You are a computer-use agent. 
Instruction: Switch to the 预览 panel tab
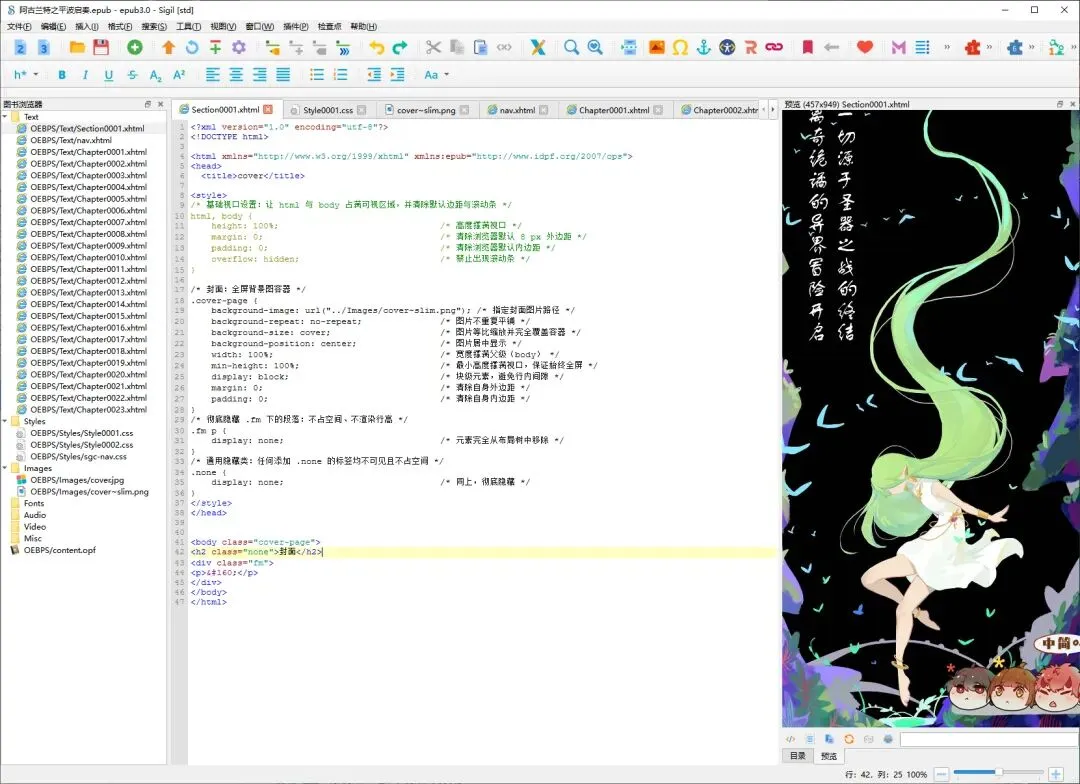[x=829, y=756]
